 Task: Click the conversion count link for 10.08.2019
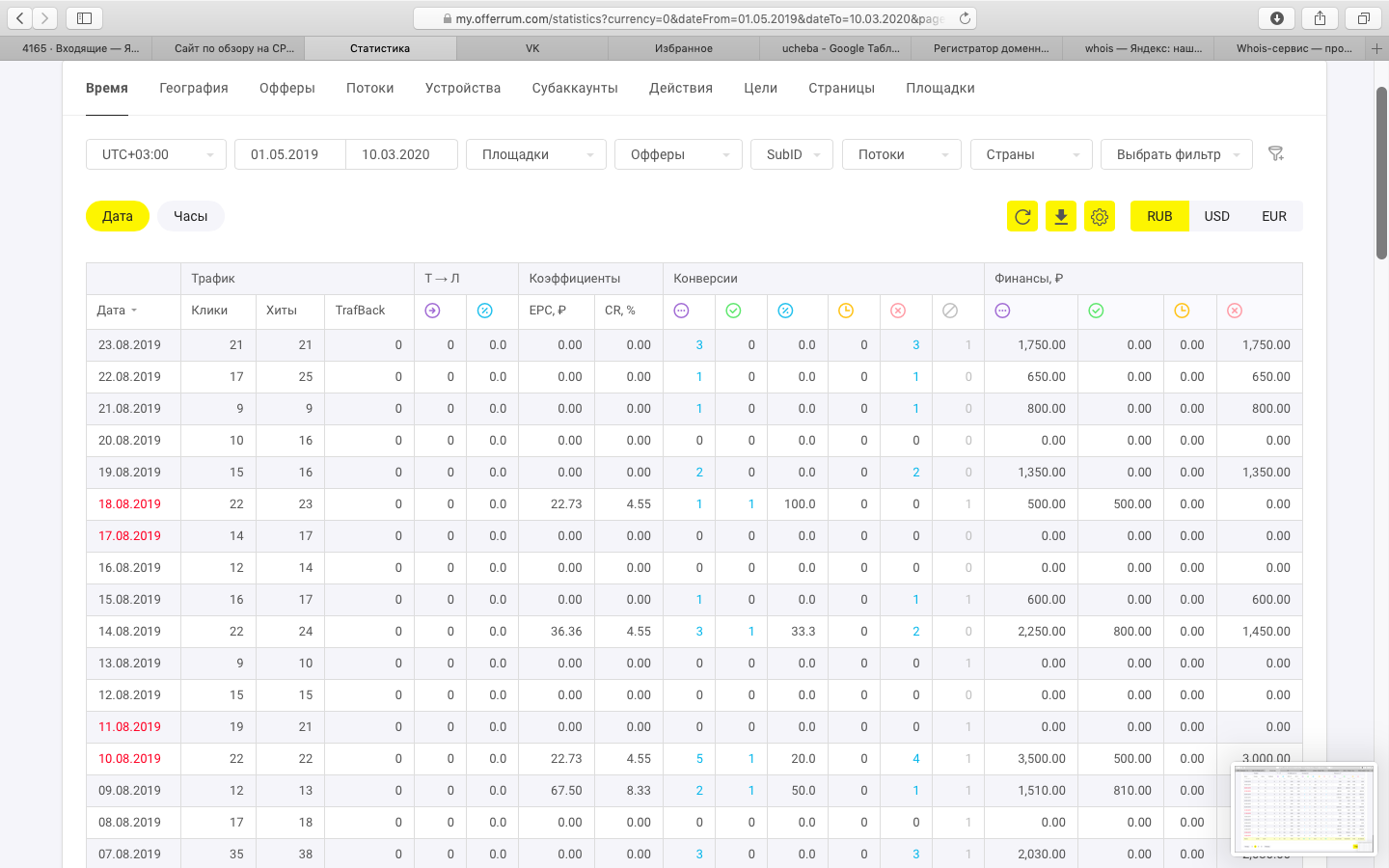pyautogui.click(x=699, y=759)
